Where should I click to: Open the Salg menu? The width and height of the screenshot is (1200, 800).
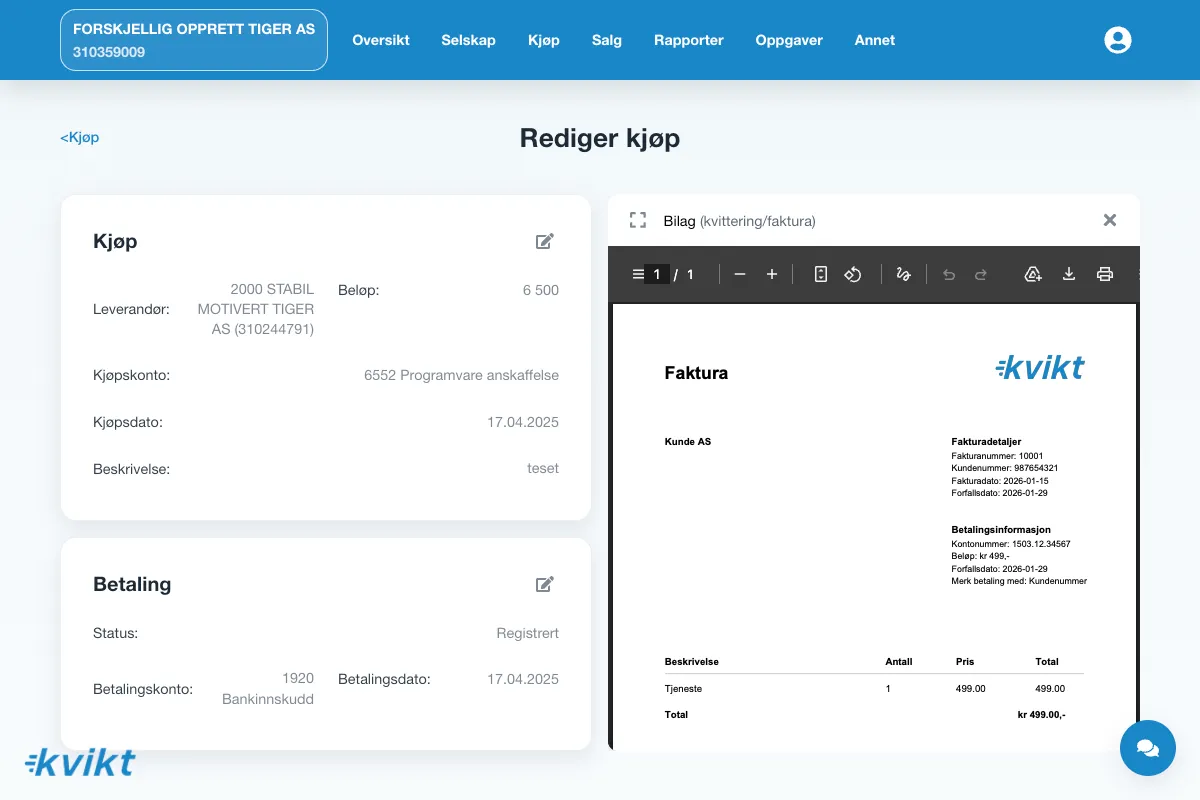(607, 40)
